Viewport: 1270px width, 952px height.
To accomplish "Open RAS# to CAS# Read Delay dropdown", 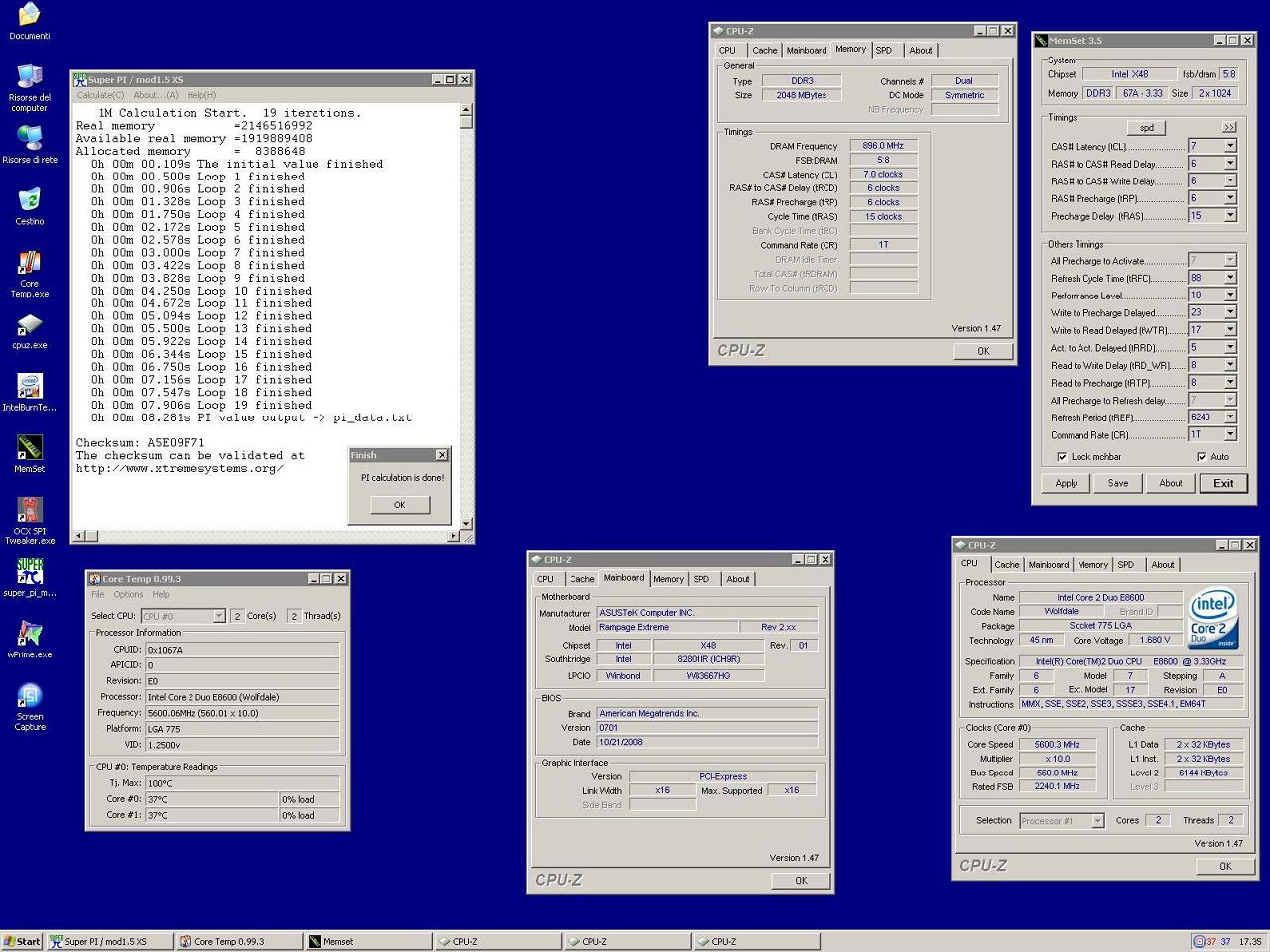I will pyautogui.click(x=1230, y=164).
